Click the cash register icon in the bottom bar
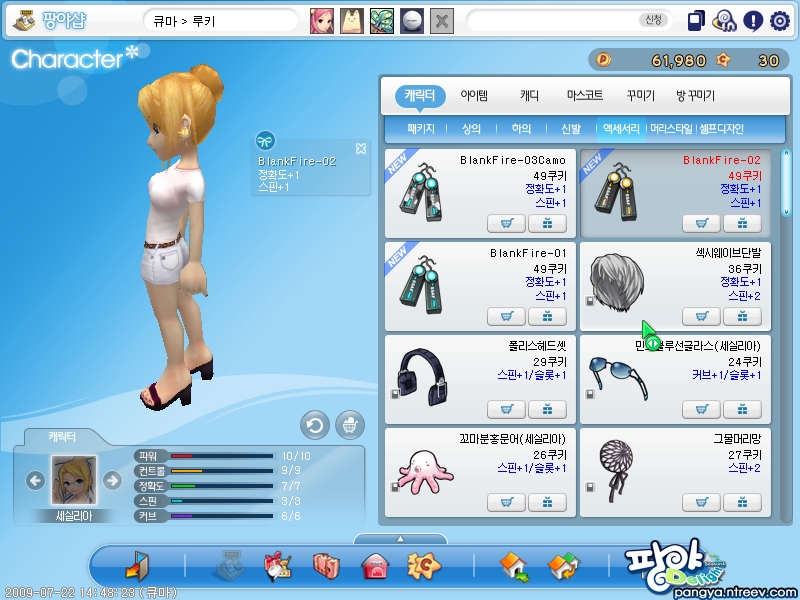 229,566
